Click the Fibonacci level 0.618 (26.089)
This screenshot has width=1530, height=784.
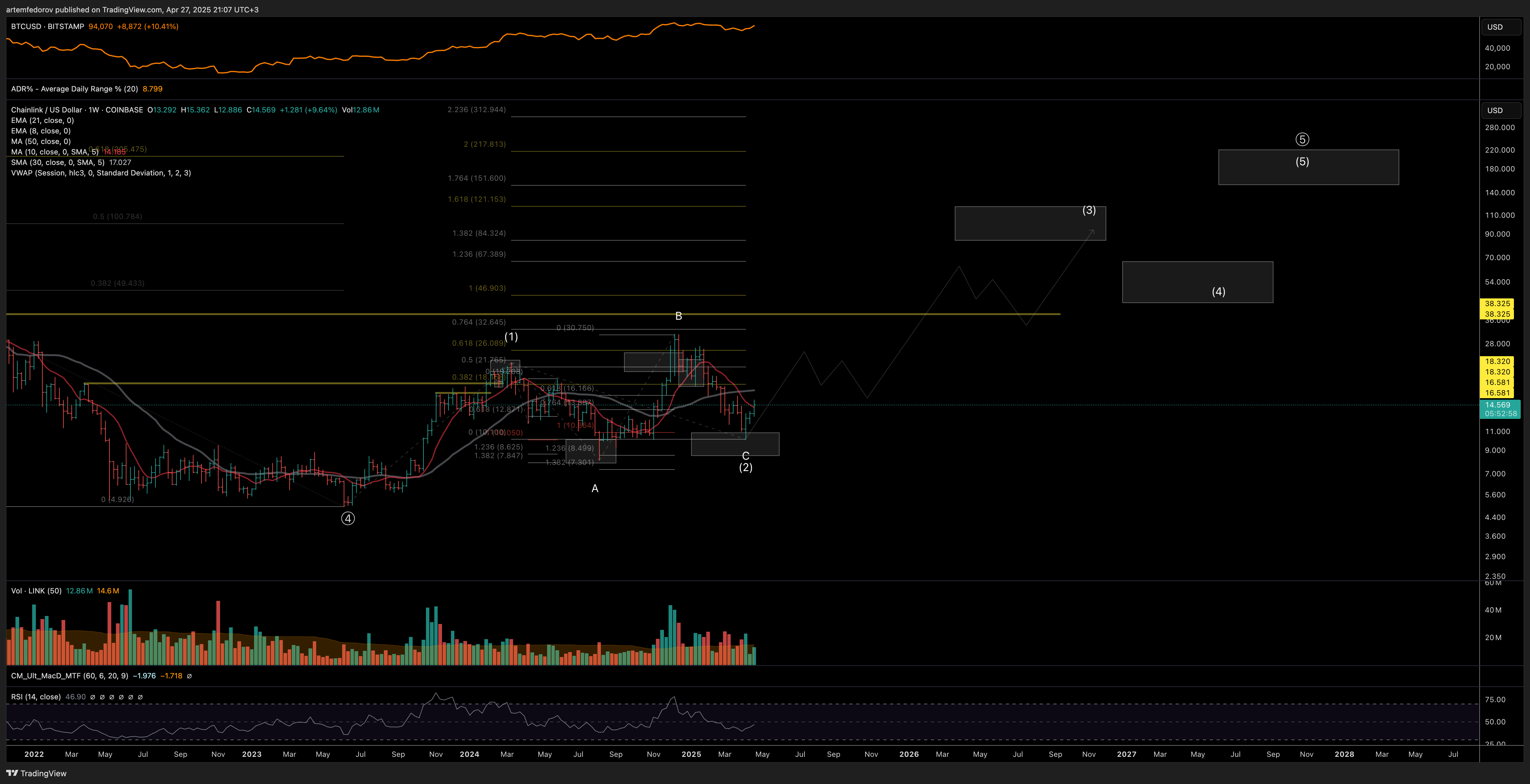point(479,343)
